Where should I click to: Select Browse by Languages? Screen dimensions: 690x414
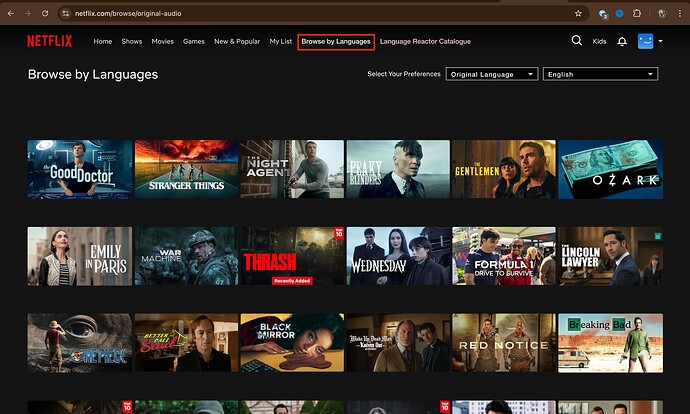point(336,42)
